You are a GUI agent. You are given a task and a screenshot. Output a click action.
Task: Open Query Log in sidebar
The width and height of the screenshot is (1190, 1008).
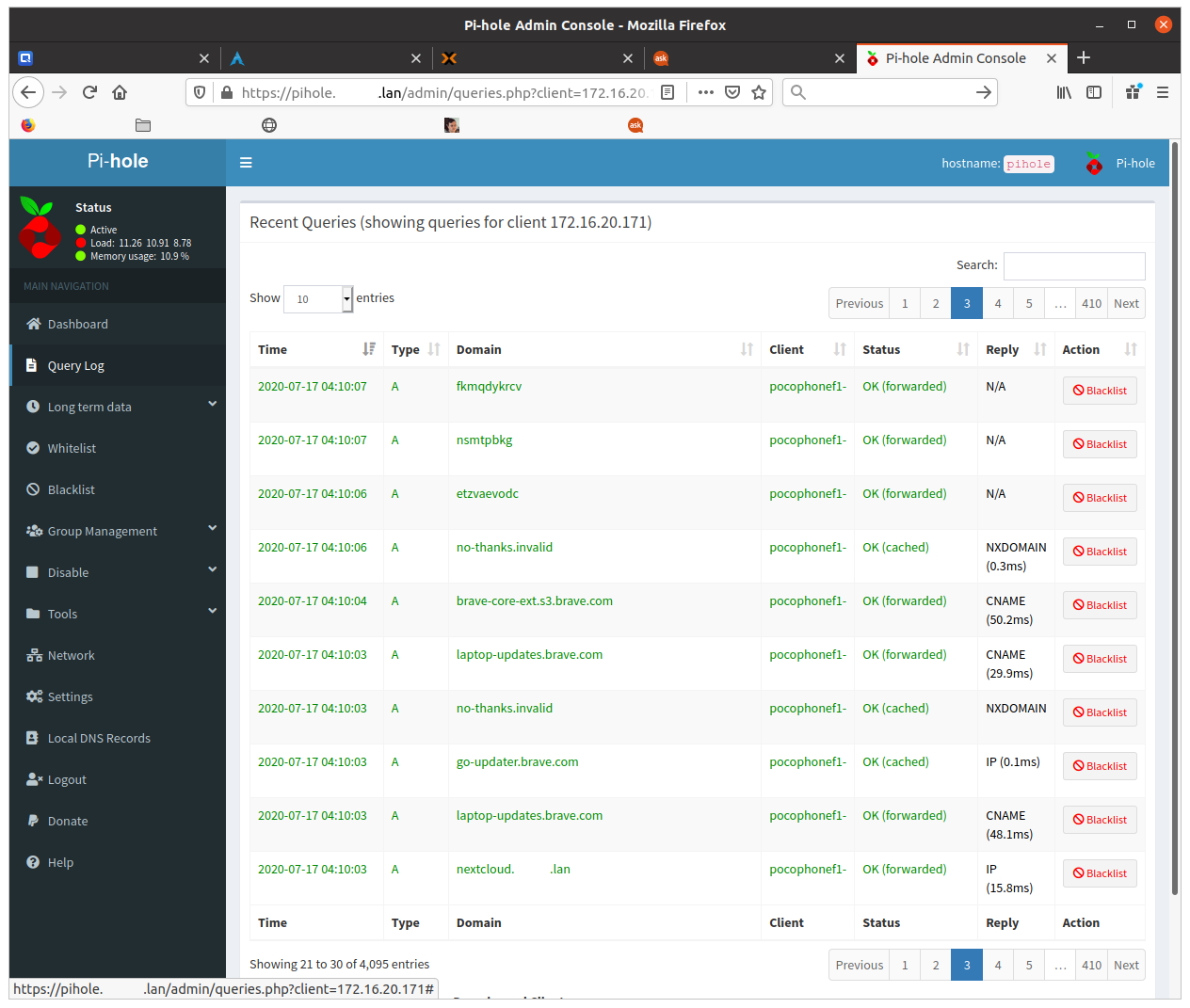(118, 365)
